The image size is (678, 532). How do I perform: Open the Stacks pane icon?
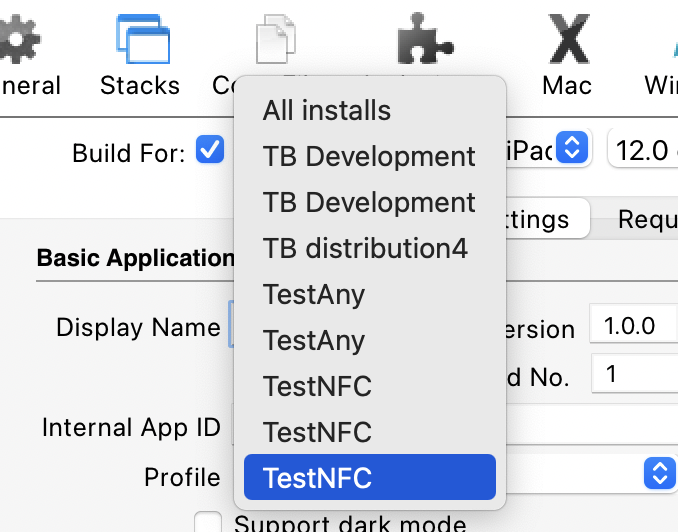tap(139, 40)
